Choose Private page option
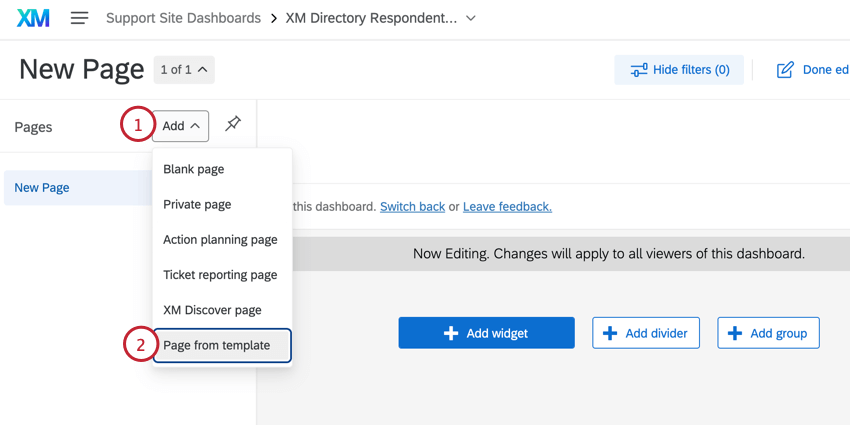The height and width of the screenshot is (425, 850). pos(197,204)
